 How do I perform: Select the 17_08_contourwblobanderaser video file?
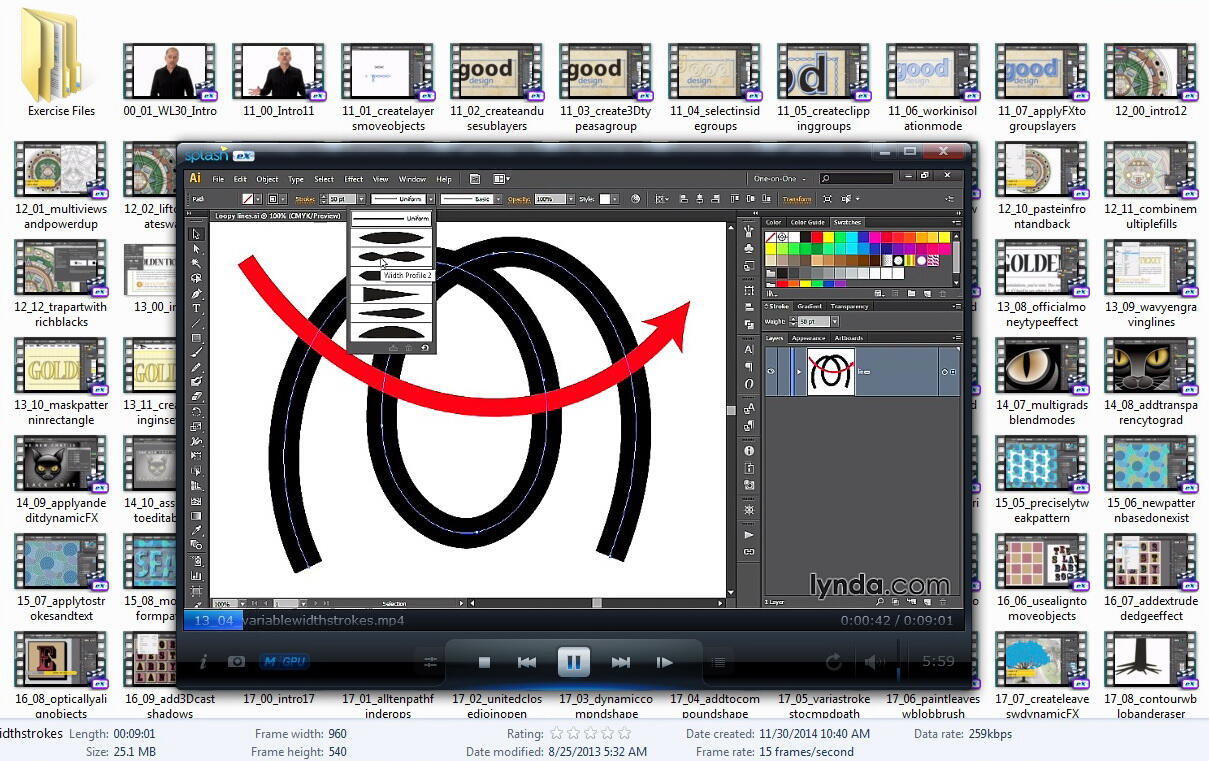[1150, 674]
